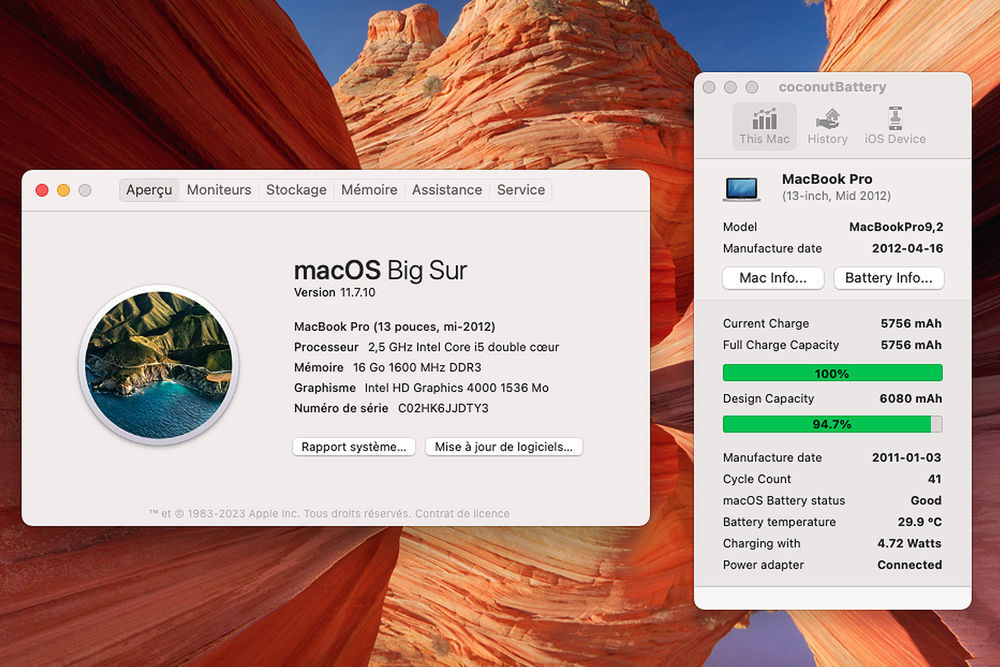Click the (13-inch, Mid 2012) subtitle
Screen dimensions: 1000x667
[836, 196]
